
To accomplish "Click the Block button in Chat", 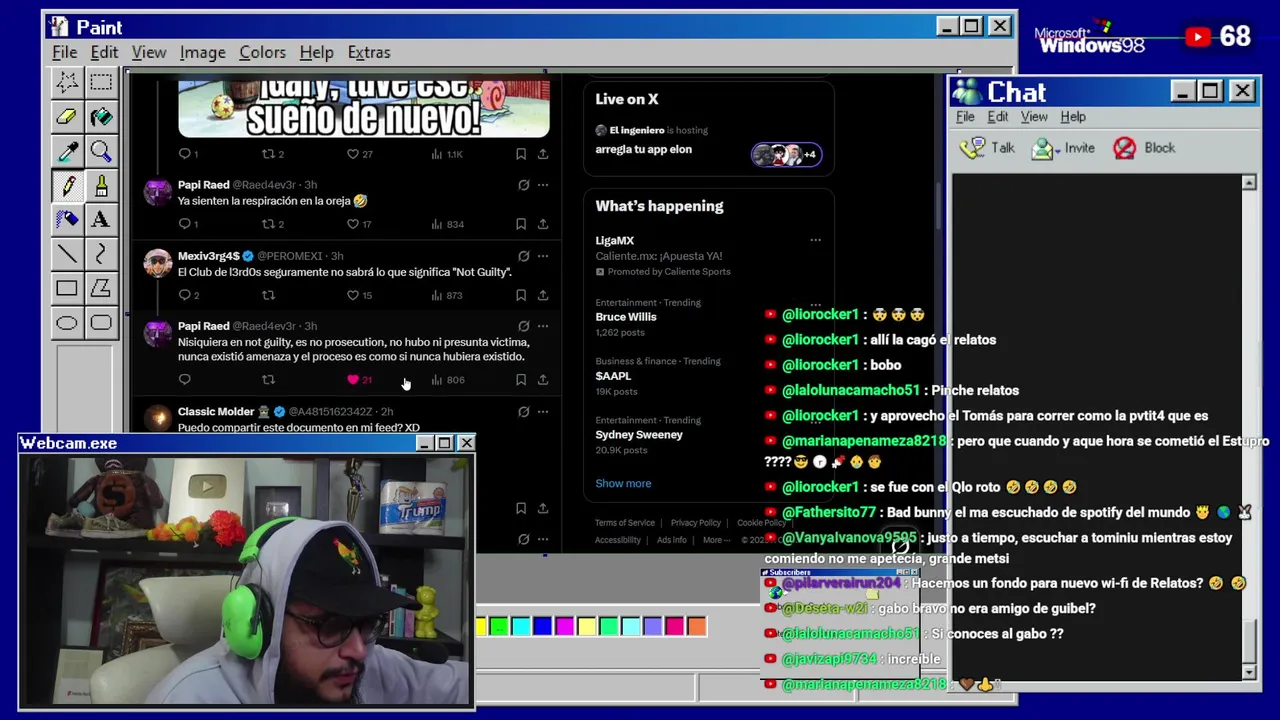I will point(1144,148).
